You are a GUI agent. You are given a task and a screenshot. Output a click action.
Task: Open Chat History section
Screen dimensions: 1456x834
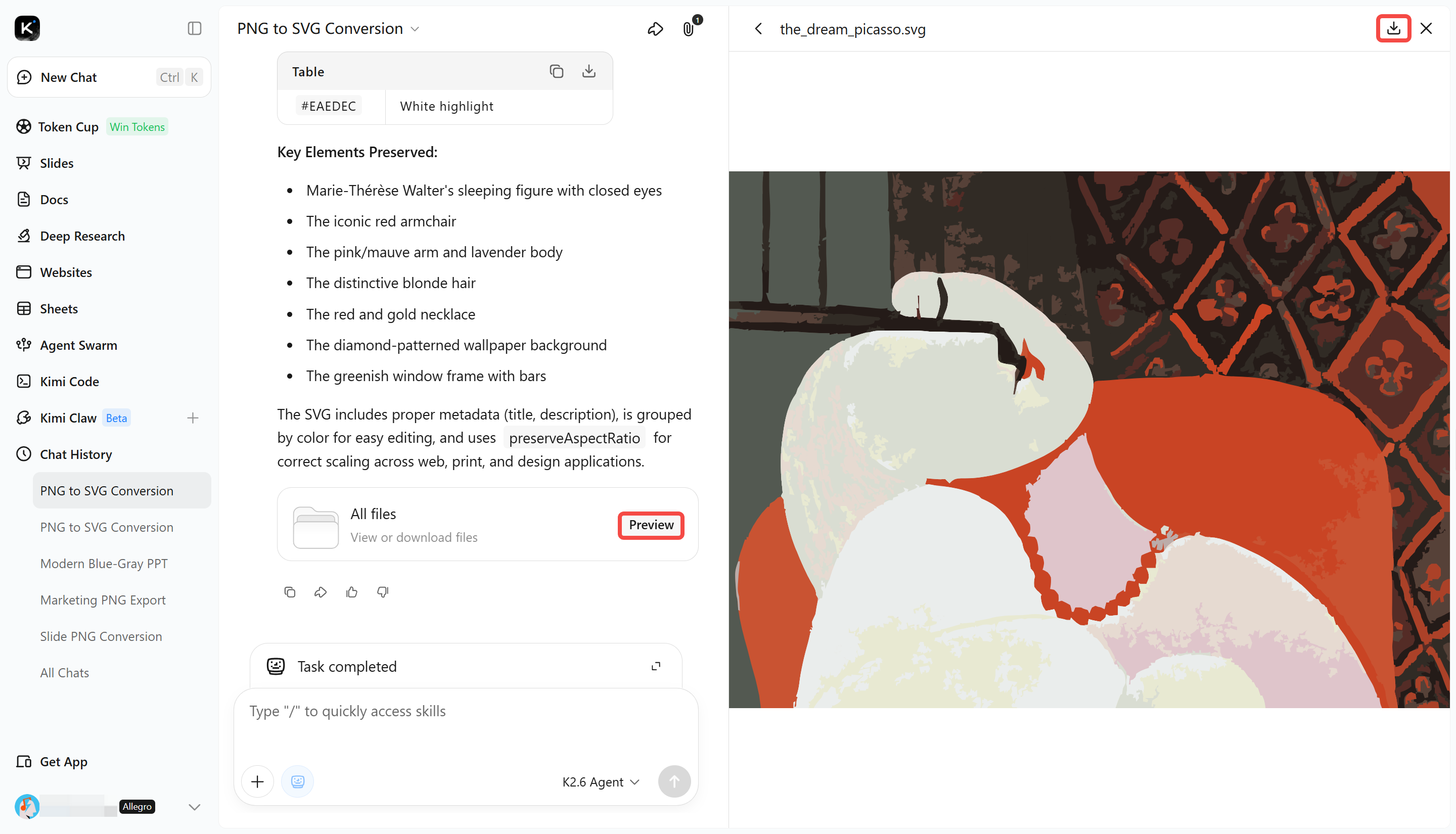coord(76,454)
